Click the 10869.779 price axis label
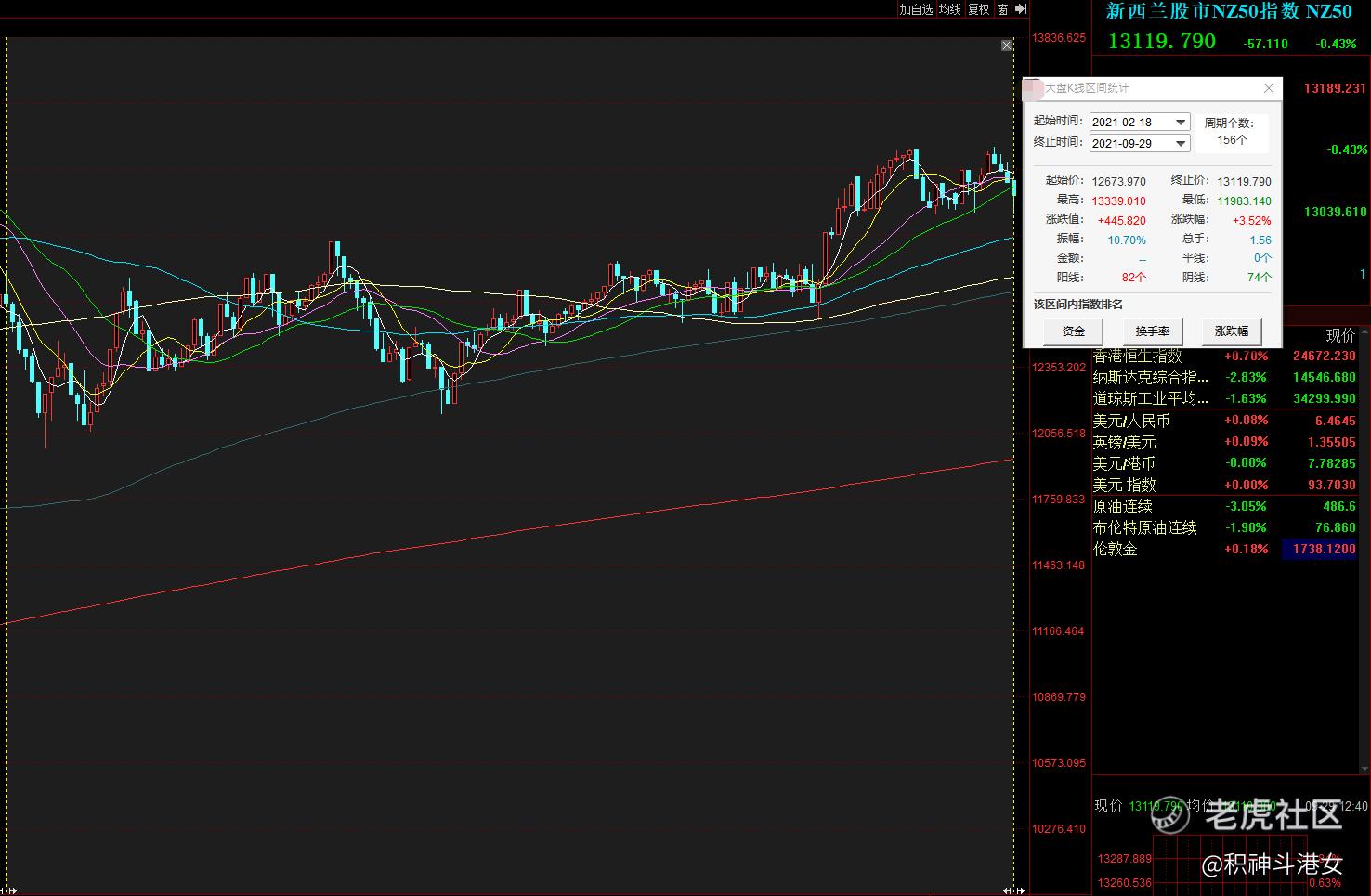The width and height of the screenshot is (1371, 896). tap(1059, 697)
